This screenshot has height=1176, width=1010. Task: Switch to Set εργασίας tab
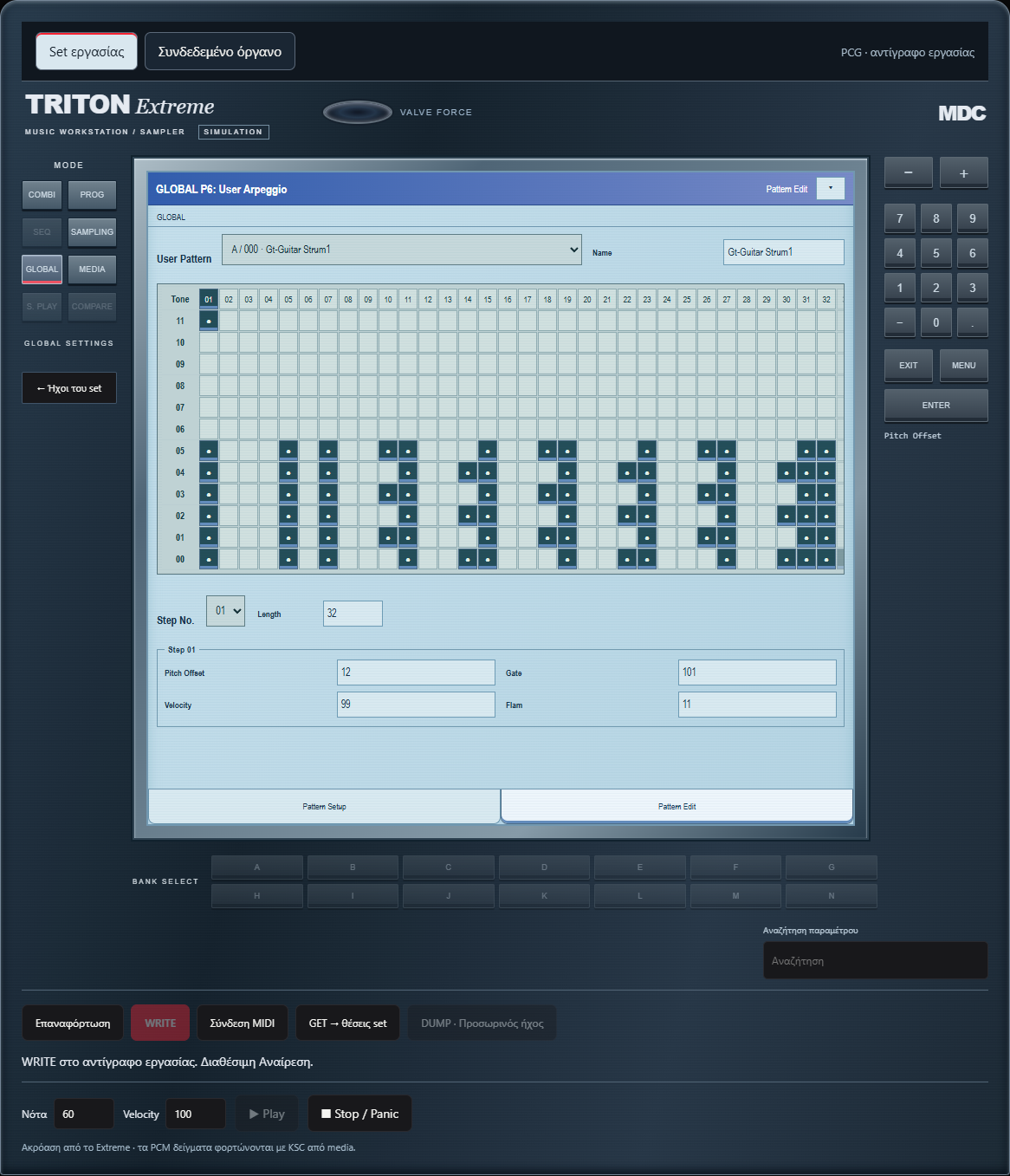pyautogui.click(x=87, y=51)
